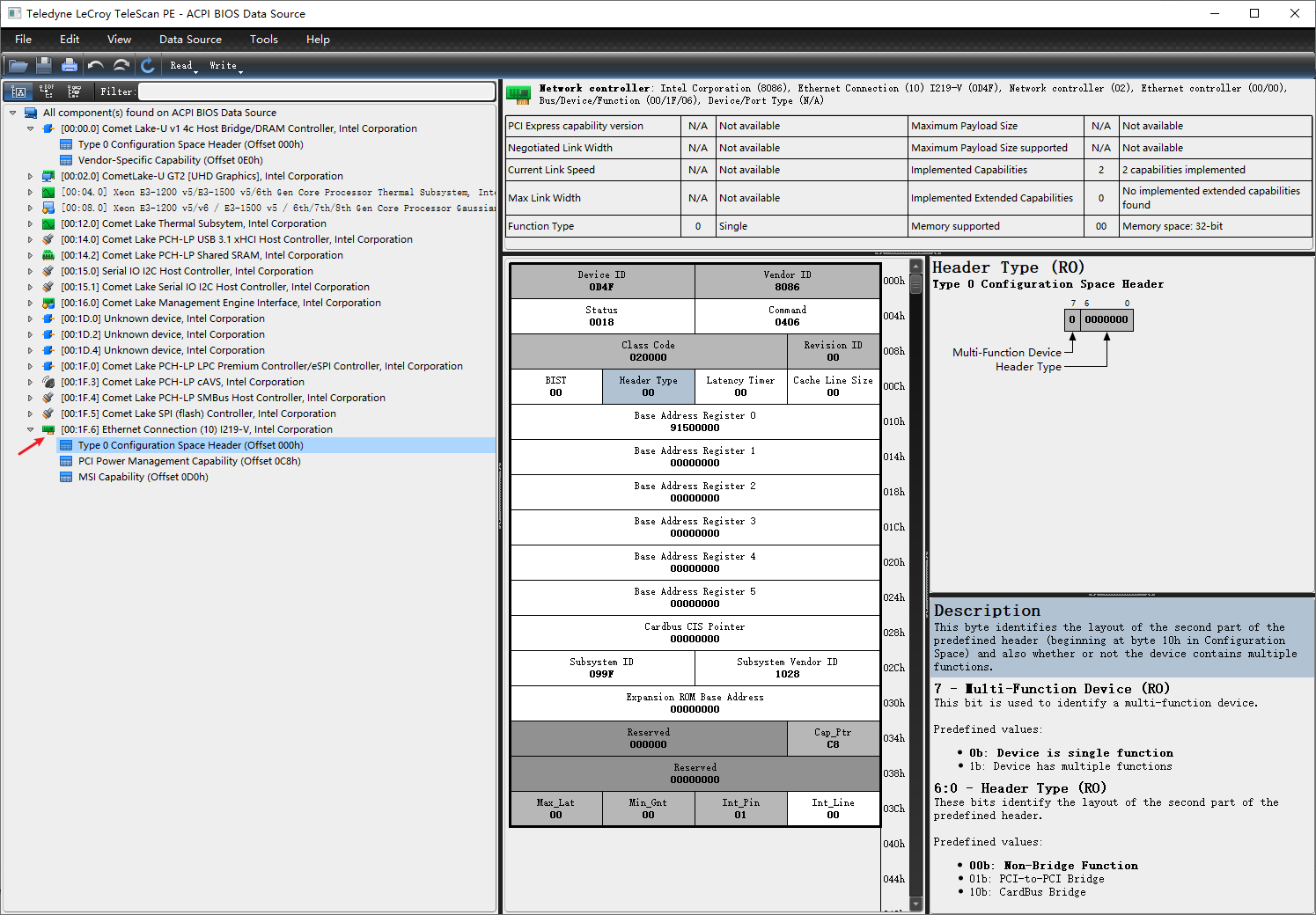Click the '2 capabilities implemented' table cell
The height and width of the screenshot is (915, 1316).
tap(1216, 170)
